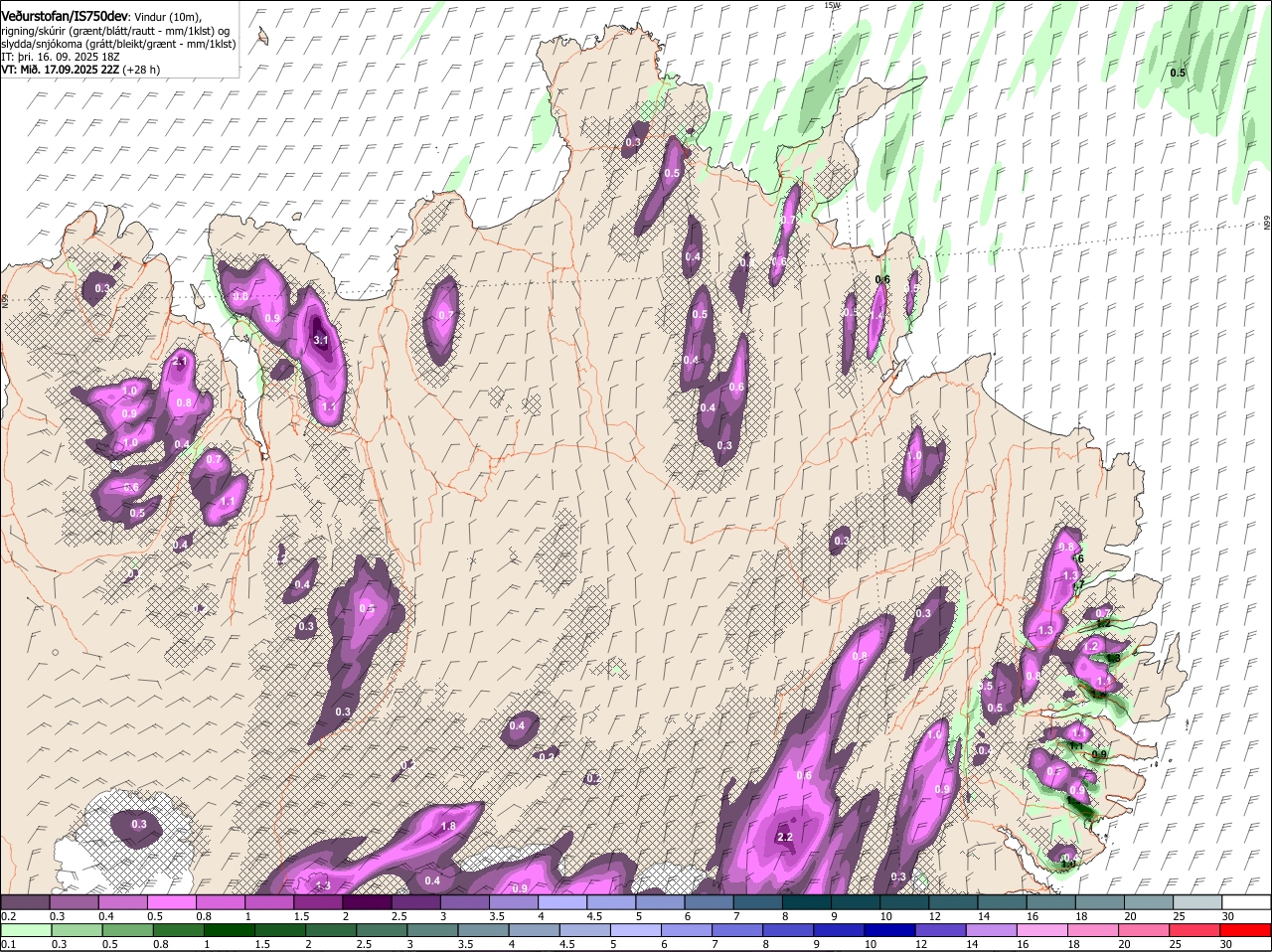Click the top-row legend swatch for 20–25
Image resolution: width=1272 pixels, height=952 pixels.
(x=1148, y=902)
